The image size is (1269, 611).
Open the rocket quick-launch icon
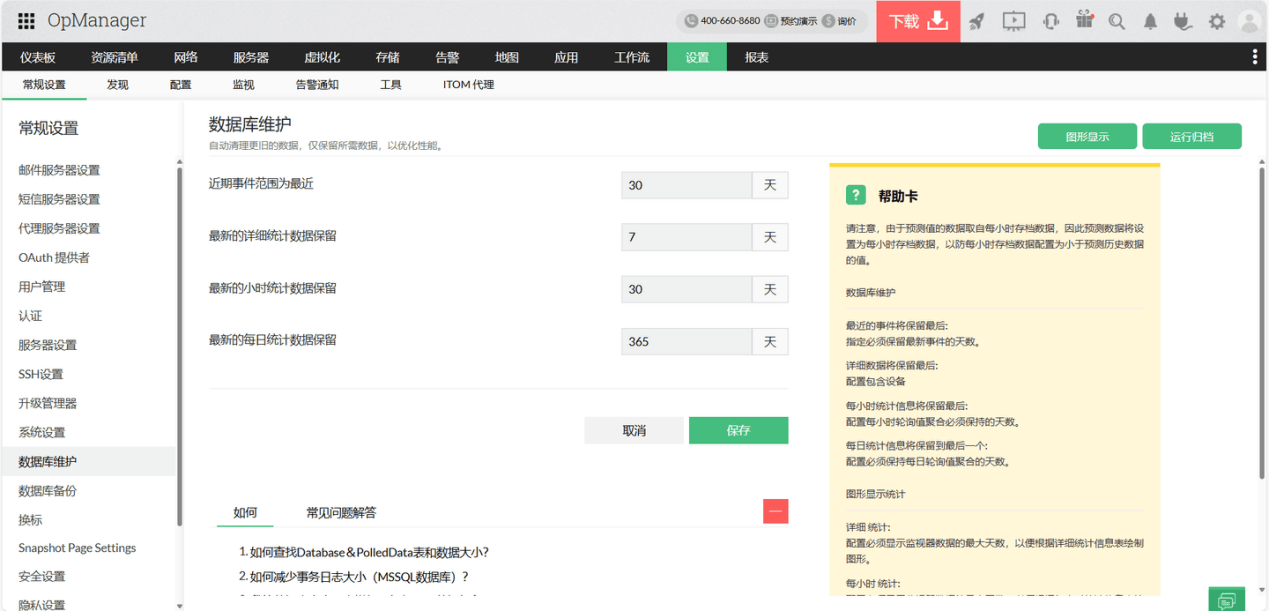[x=976, y=21]
